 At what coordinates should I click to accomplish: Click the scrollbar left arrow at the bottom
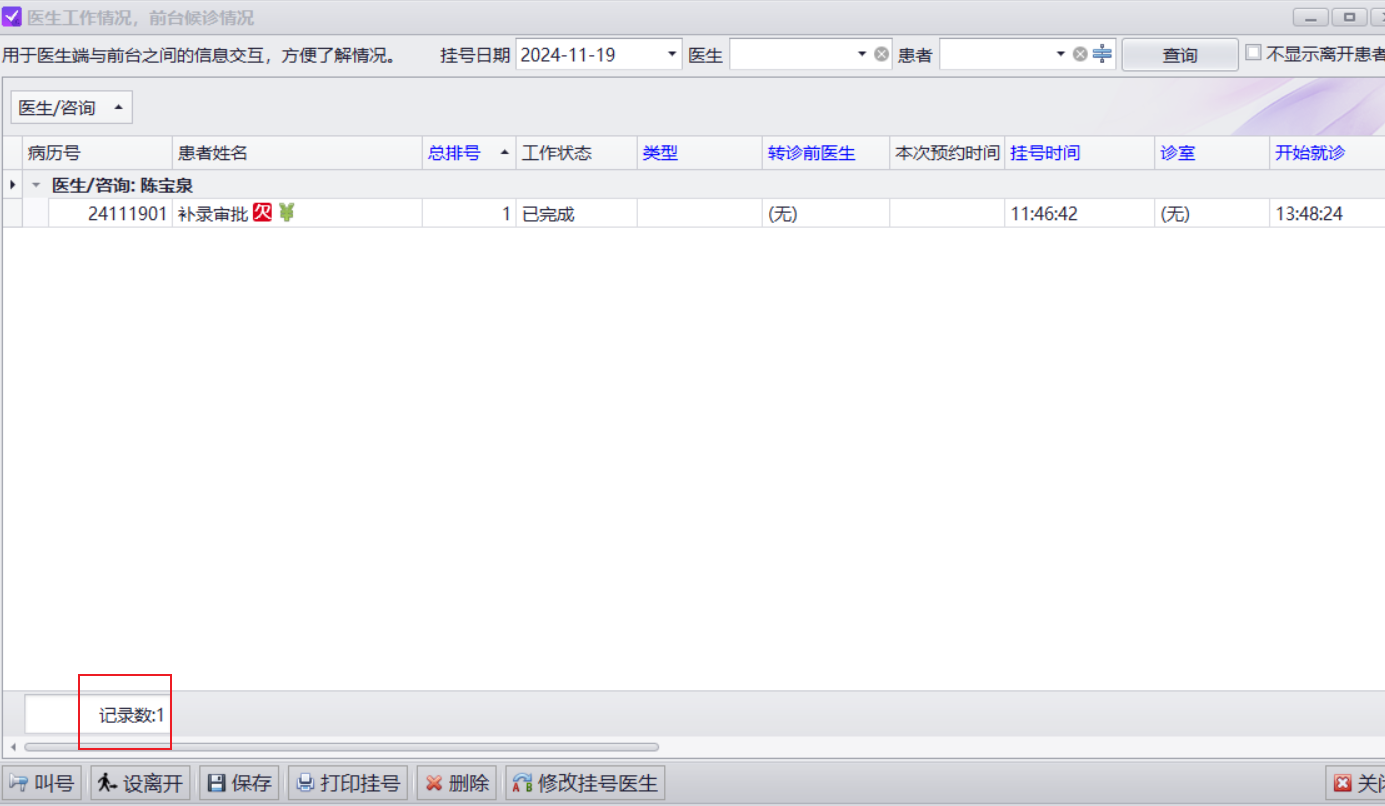point(13,747)
